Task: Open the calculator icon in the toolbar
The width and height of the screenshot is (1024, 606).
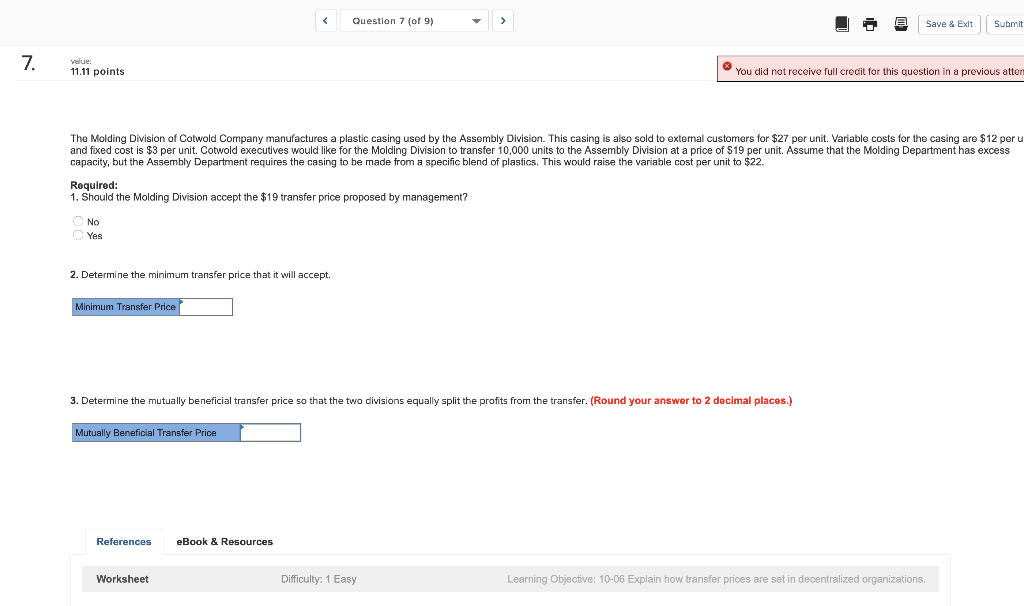Action: (900, 23)
